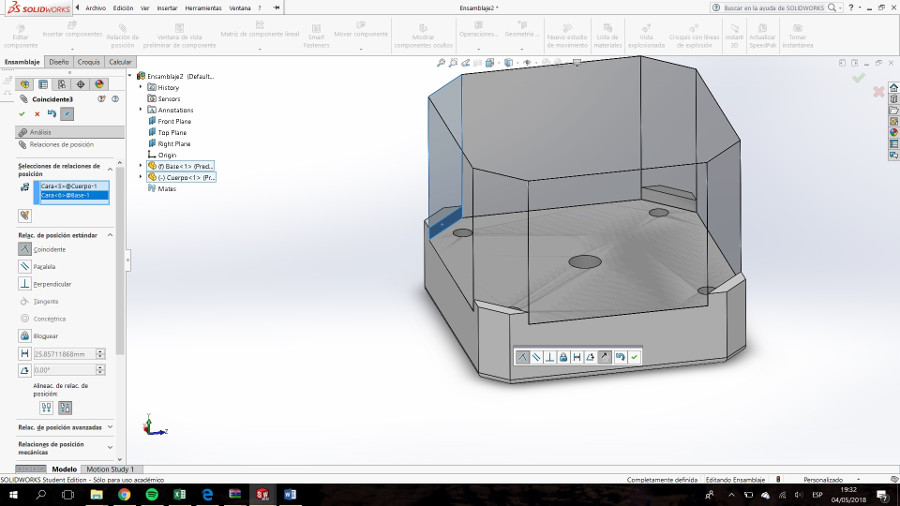Screen dimensions: 900x506
Task: Open the Herramientas menu
Action: (203, 8)
